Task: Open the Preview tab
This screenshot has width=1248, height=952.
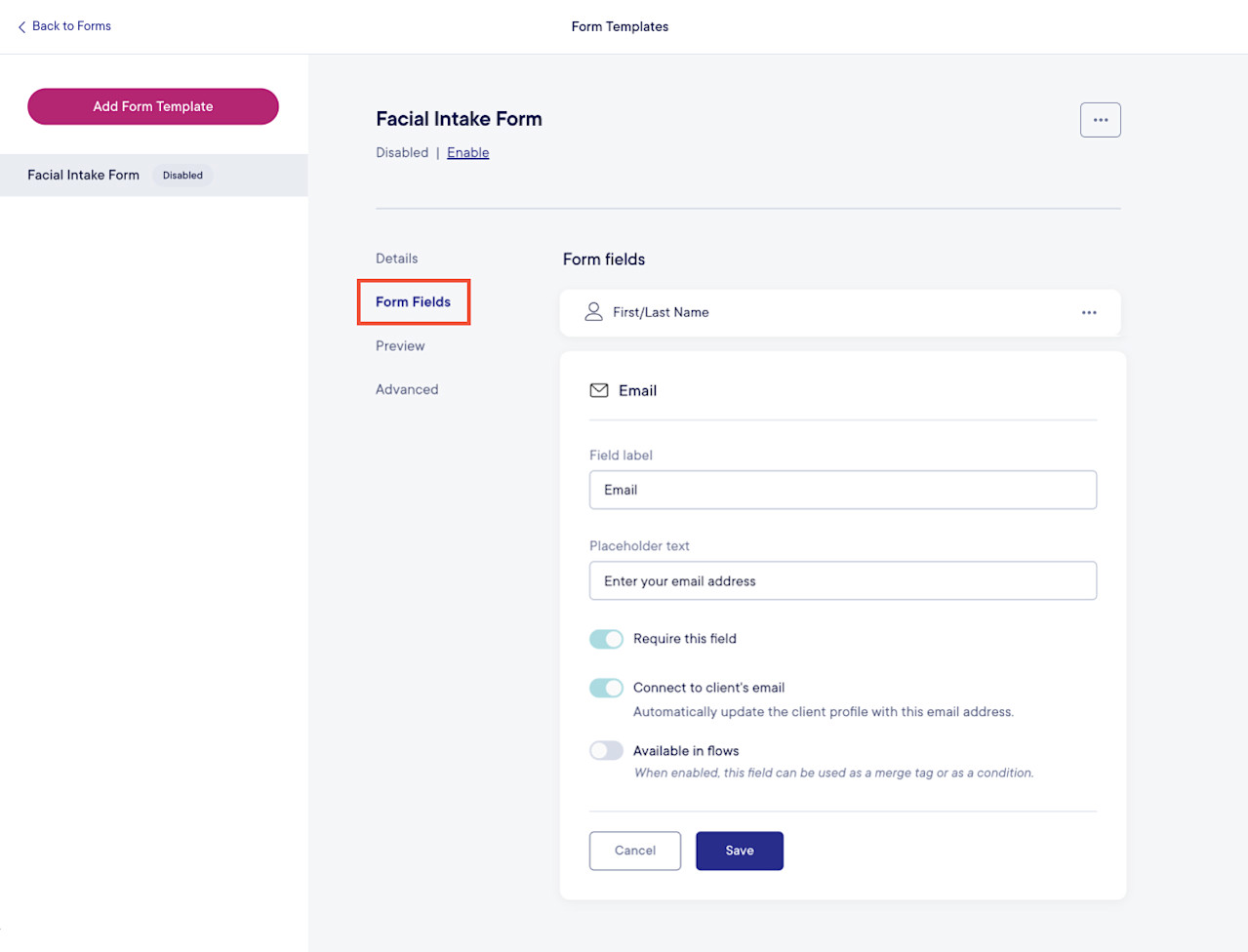Action: [x=399, y=345]
